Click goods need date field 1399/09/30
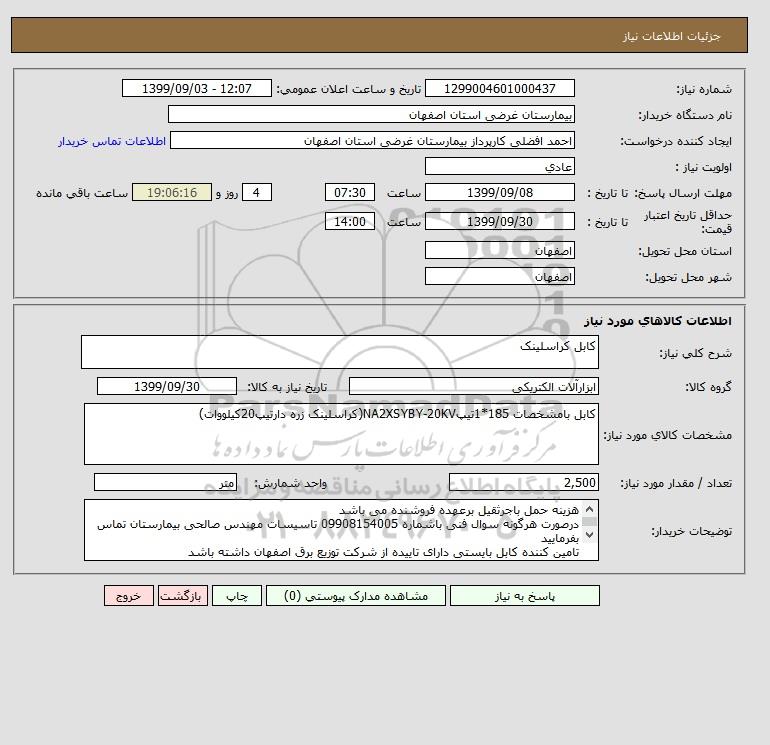 [167, 386]
